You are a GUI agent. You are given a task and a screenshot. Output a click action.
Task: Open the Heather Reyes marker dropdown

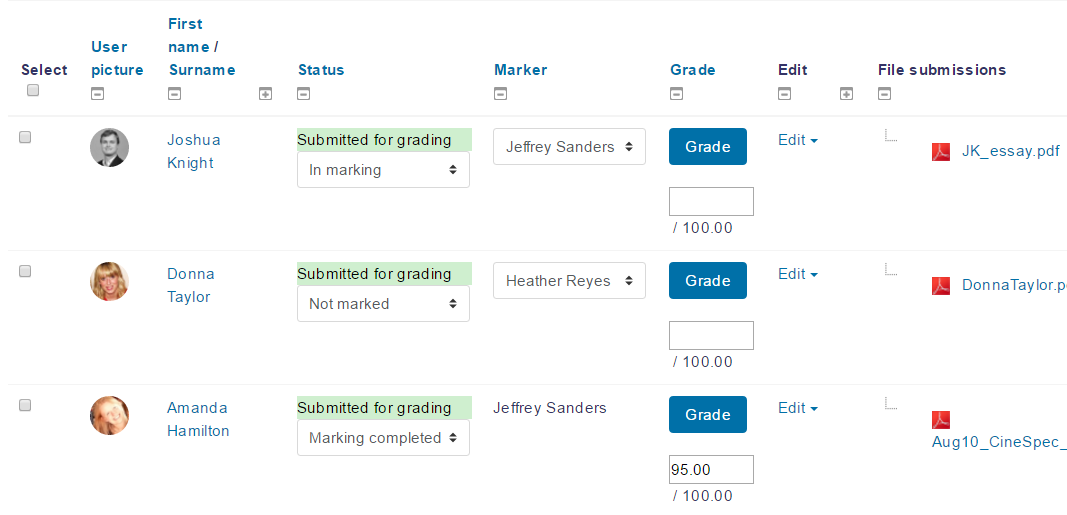click(x=570, y=280)
